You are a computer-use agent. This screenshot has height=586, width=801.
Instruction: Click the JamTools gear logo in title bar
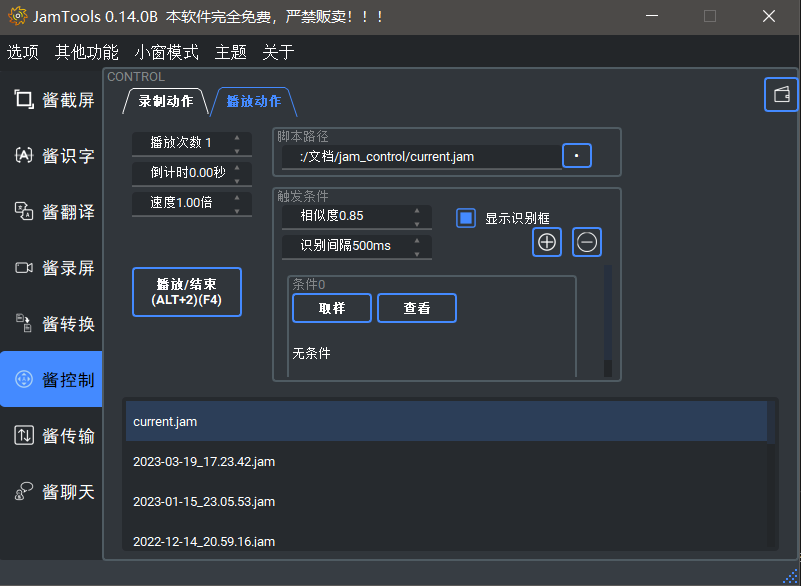coord(17,16)
